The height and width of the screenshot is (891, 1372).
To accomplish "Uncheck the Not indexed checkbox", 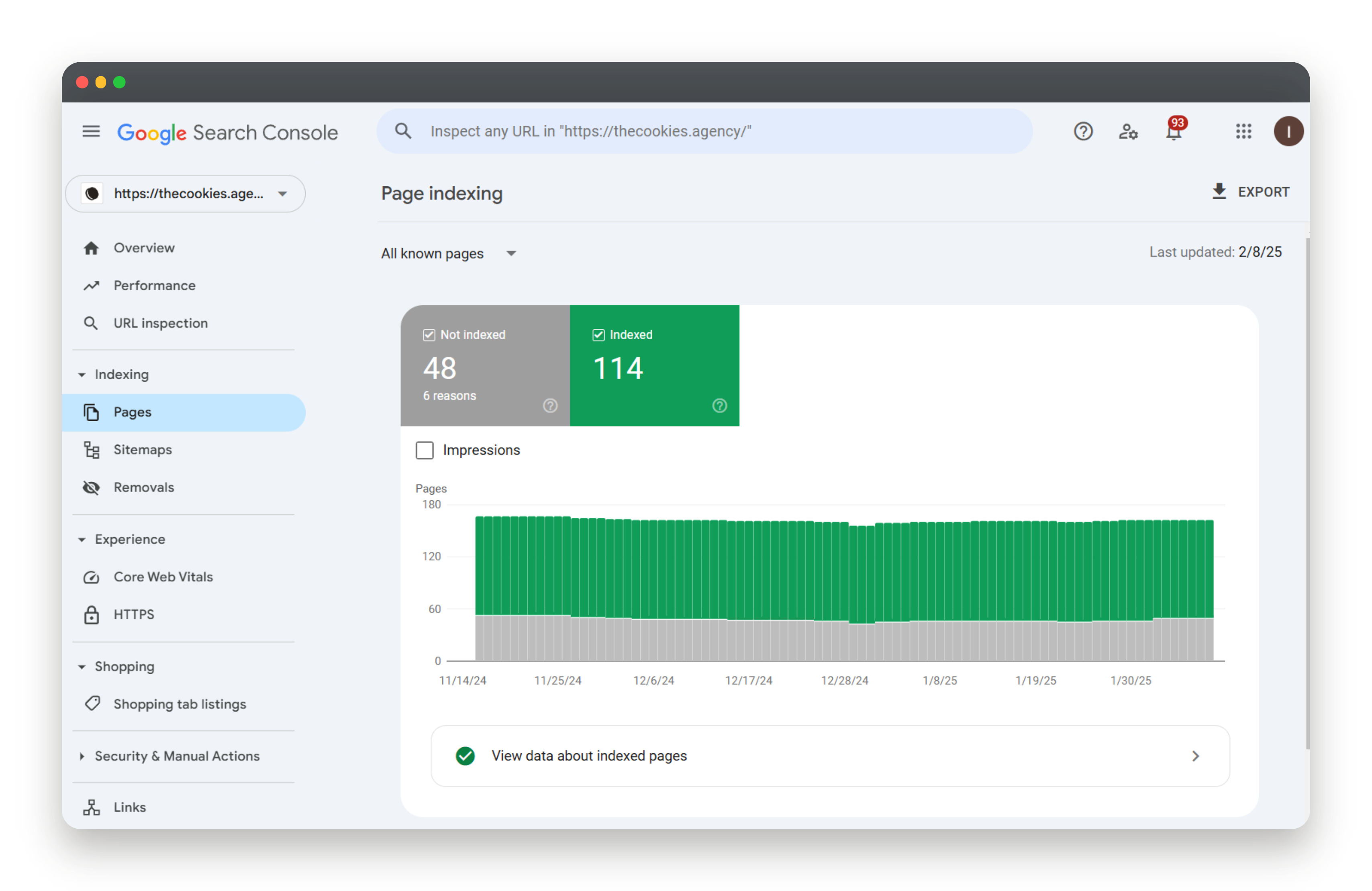I will coord(429,335).
